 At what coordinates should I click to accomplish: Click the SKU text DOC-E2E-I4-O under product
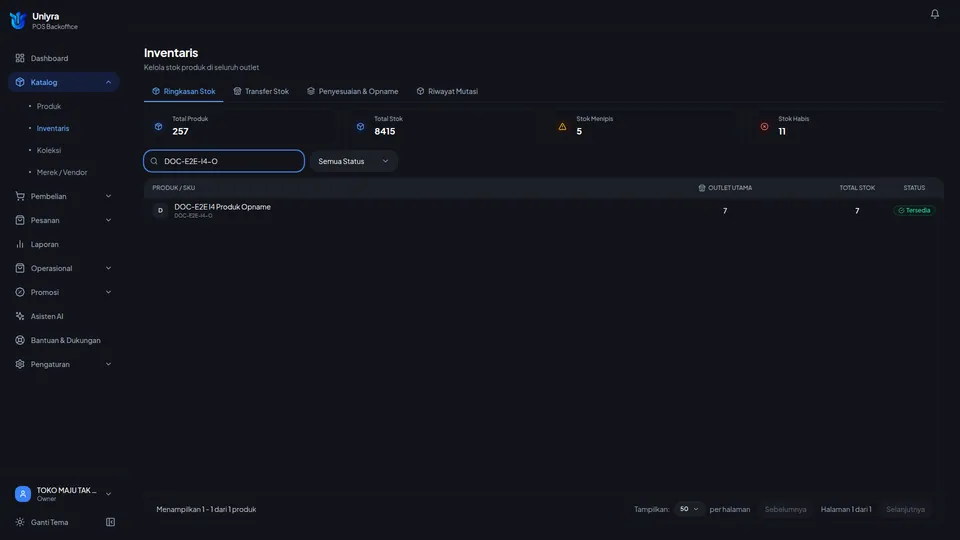(193, 216)
